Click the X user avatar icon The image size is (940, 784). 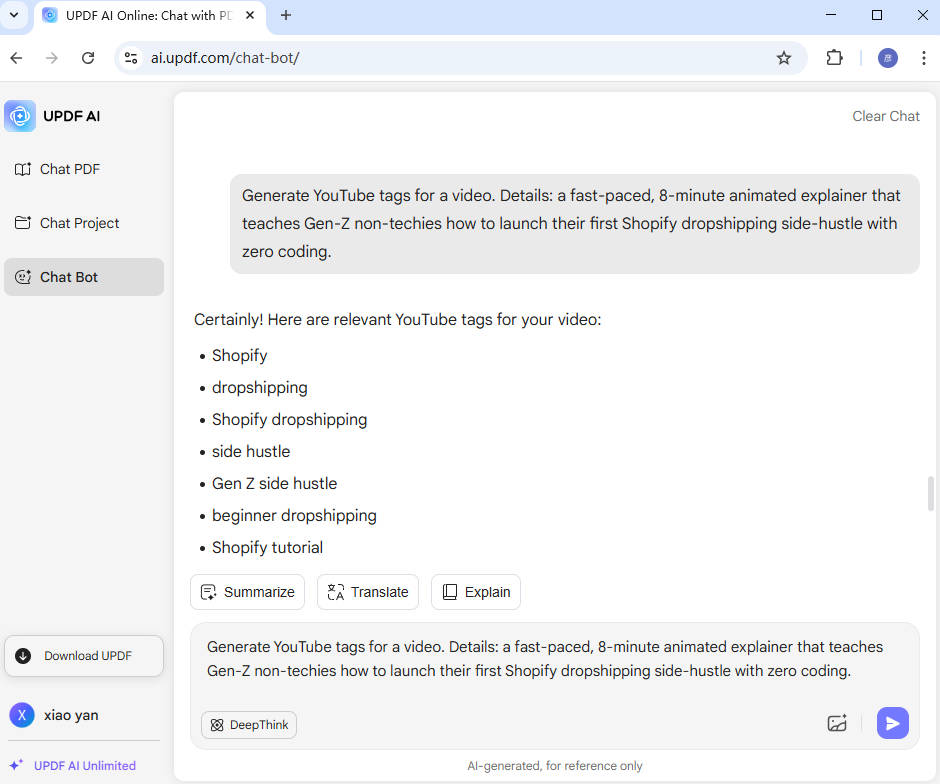pyautogui.click(x=22, y=715)
